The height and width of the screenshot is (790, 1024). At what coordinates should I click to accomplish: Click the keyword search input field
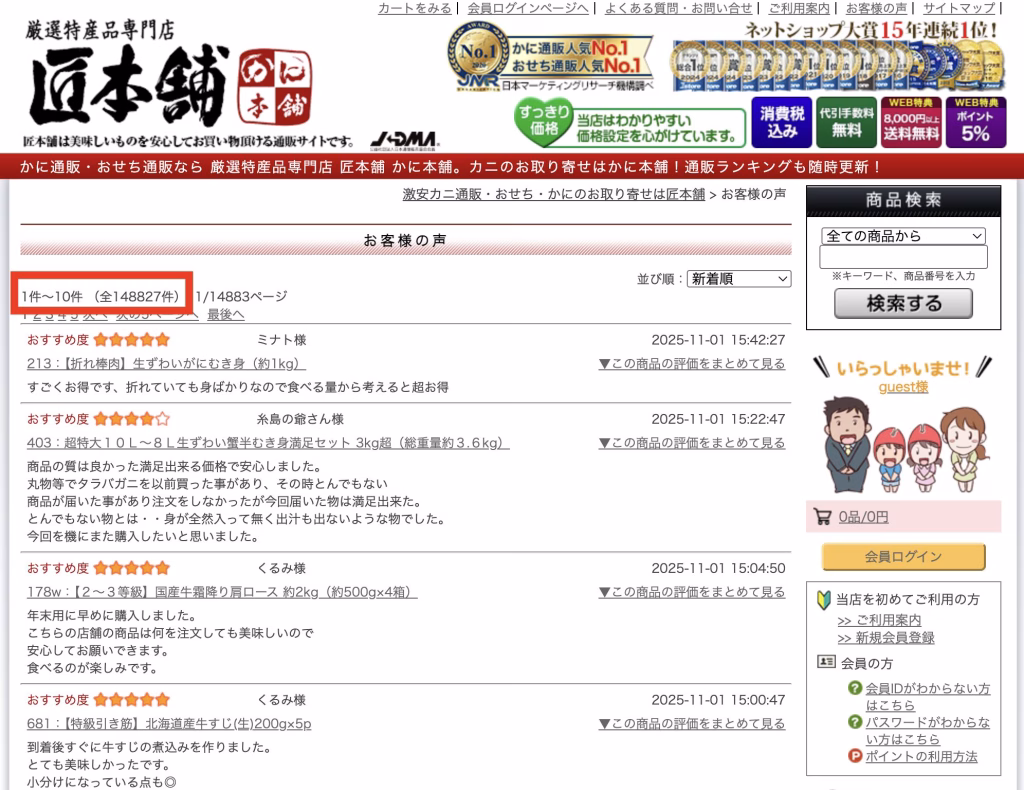[x=903, y=257]
